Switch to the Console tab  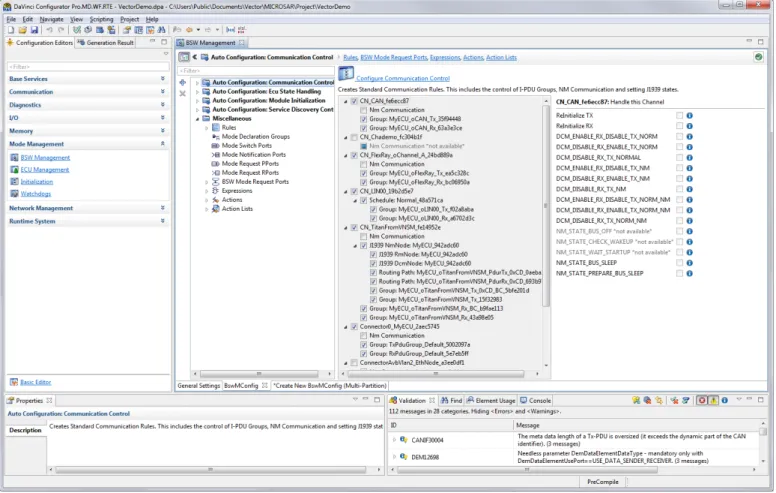[x=535, y=400]
